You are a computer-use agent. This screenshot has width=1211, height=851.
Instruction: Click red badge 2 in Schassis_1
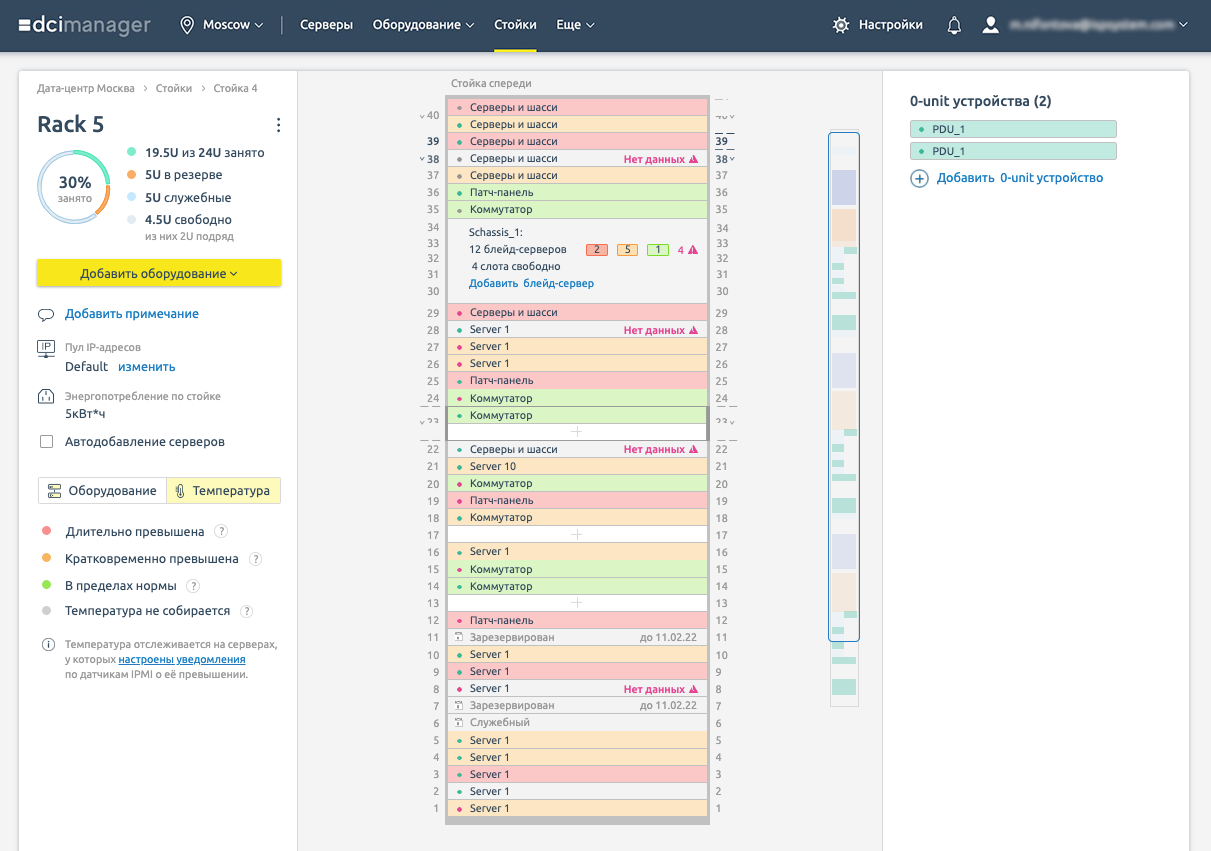(596, 250)
